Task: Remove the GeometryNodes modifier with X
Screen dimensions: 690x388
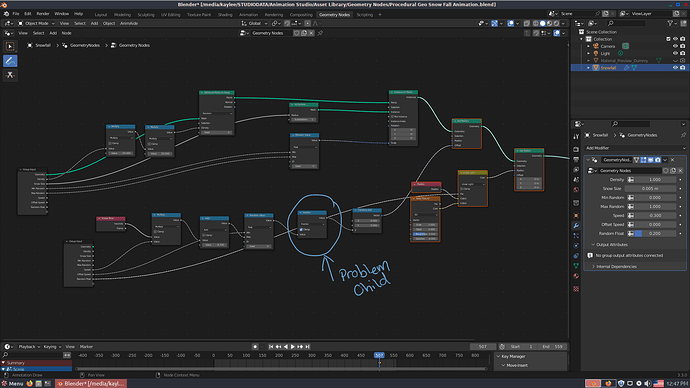Action: pyautogui.click(x=672, y=160)
